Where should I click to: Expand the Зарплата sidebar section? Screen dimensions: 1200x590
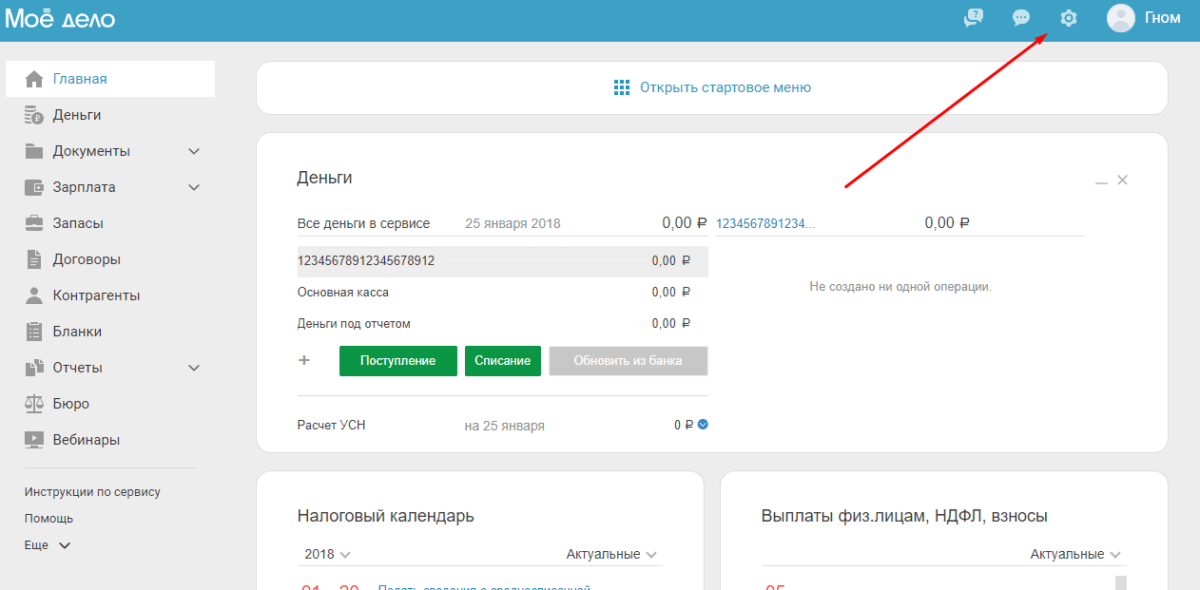(x=194, y=188)
